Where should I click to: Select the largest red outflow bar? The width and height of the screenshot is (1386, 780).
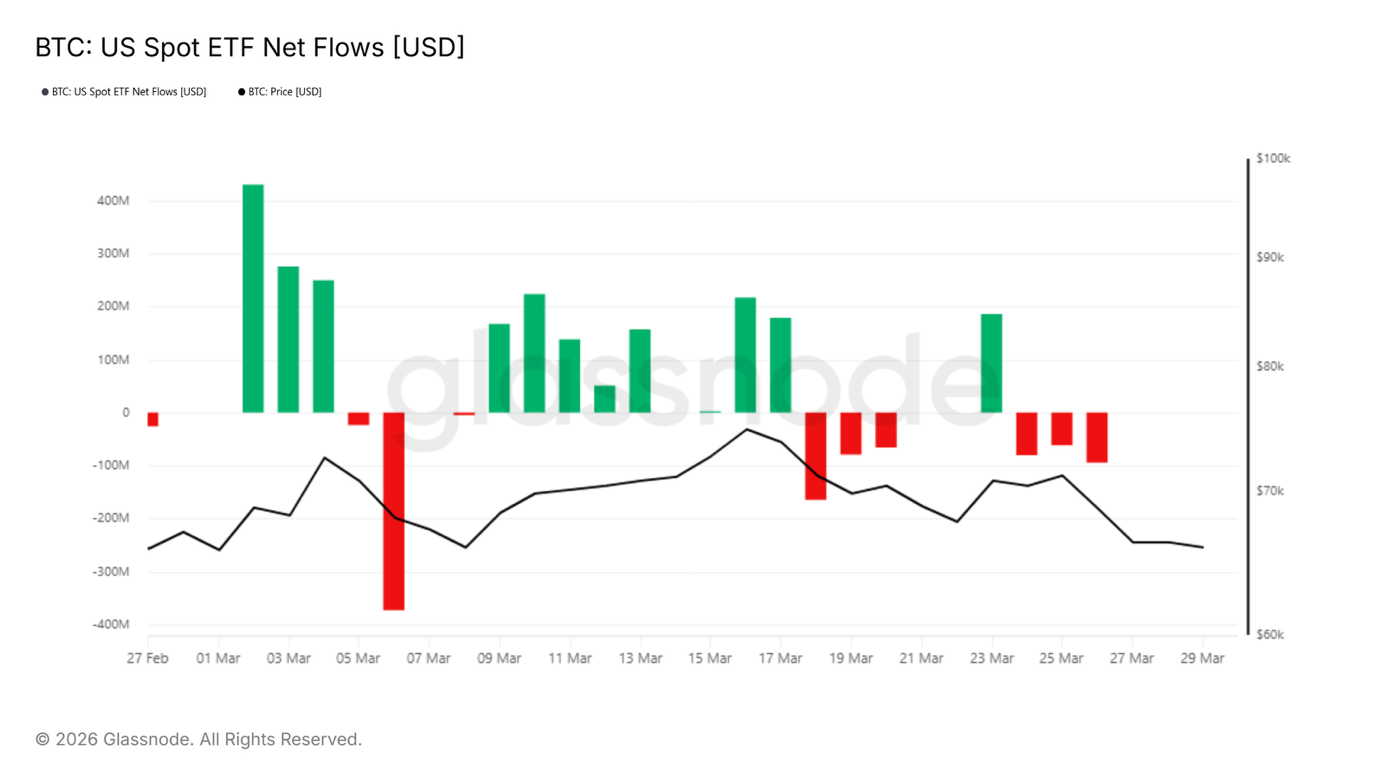click(x=394, y=510)
